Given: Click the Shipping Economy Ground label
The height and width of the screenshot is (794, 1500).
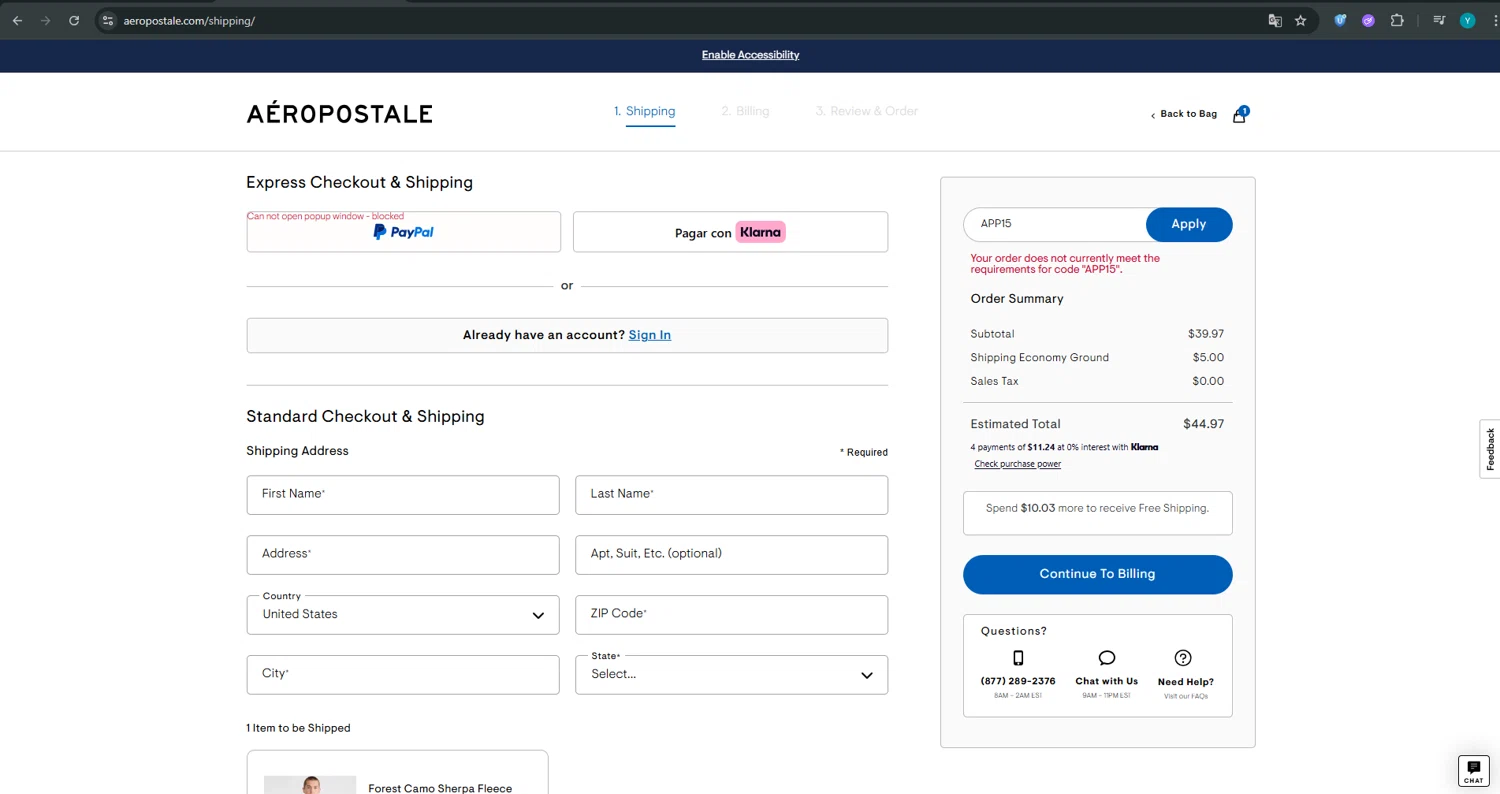Looking at the screenshot, I should (x=1040, y=357).
